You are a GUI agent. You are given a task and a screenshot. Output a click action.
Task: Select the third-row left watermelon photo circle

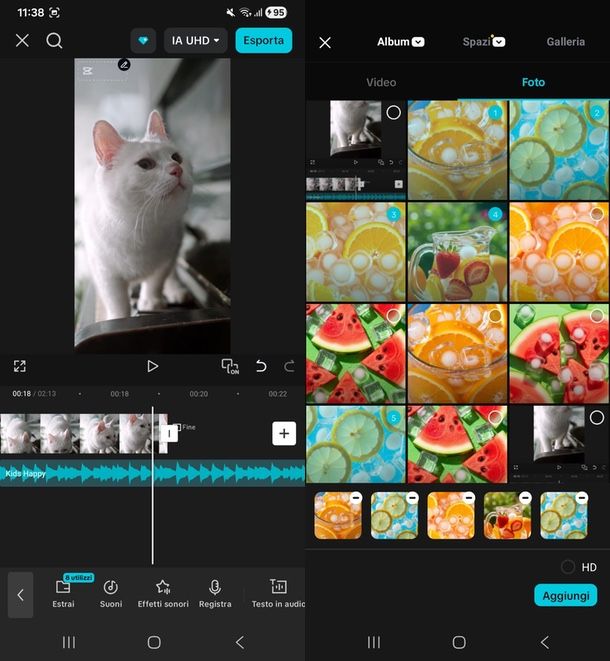click(x=393, y=316)
